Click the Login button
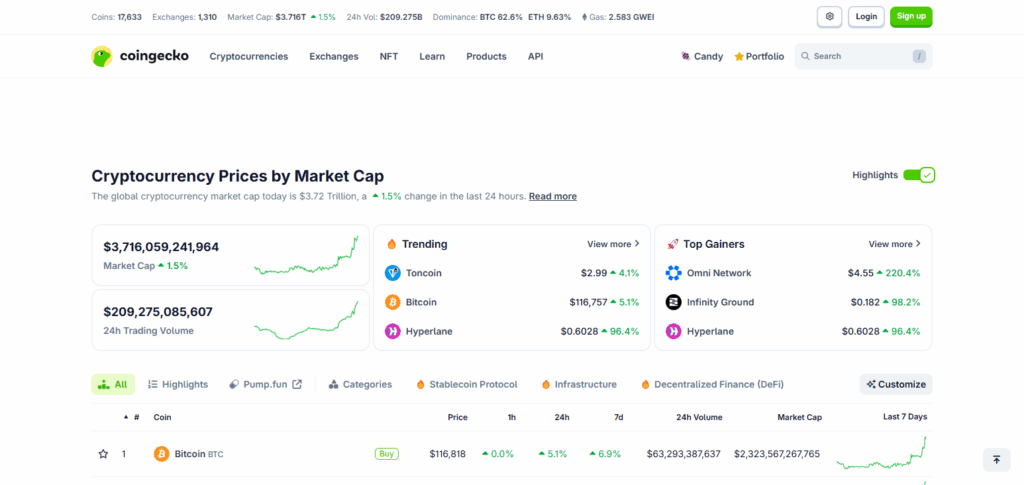Viewport: 1024px width, 485px height. (866, 16)
